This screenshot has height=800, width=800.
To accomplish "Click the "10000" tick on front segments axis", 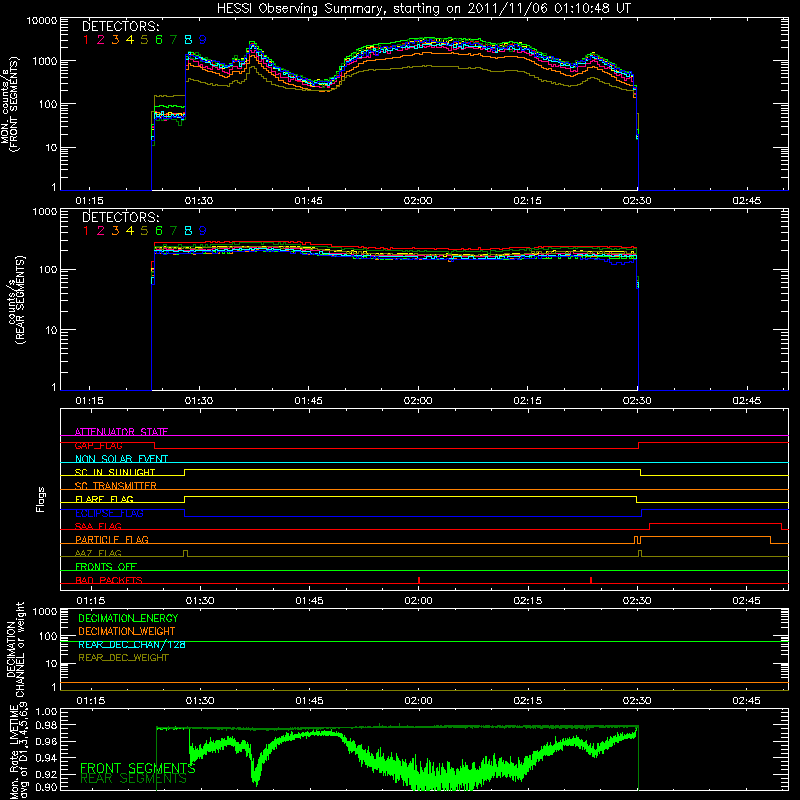I will click(42, 21).
